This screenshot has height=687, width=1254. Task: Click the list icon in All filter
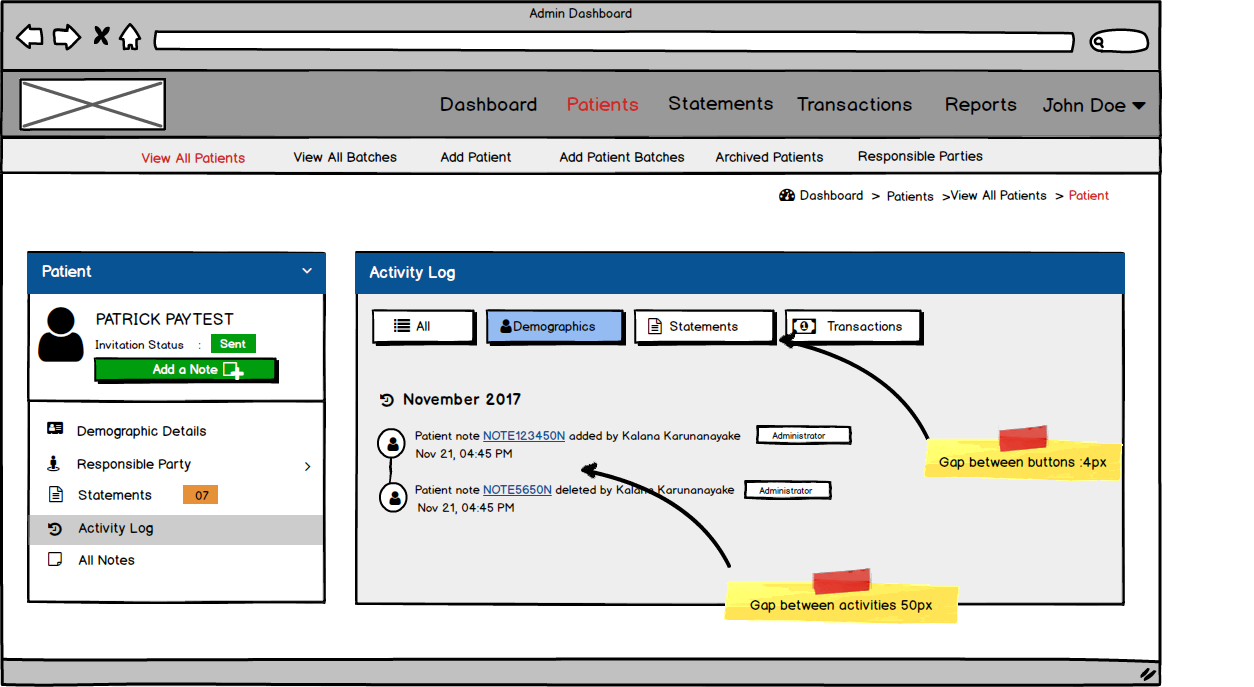402,326
